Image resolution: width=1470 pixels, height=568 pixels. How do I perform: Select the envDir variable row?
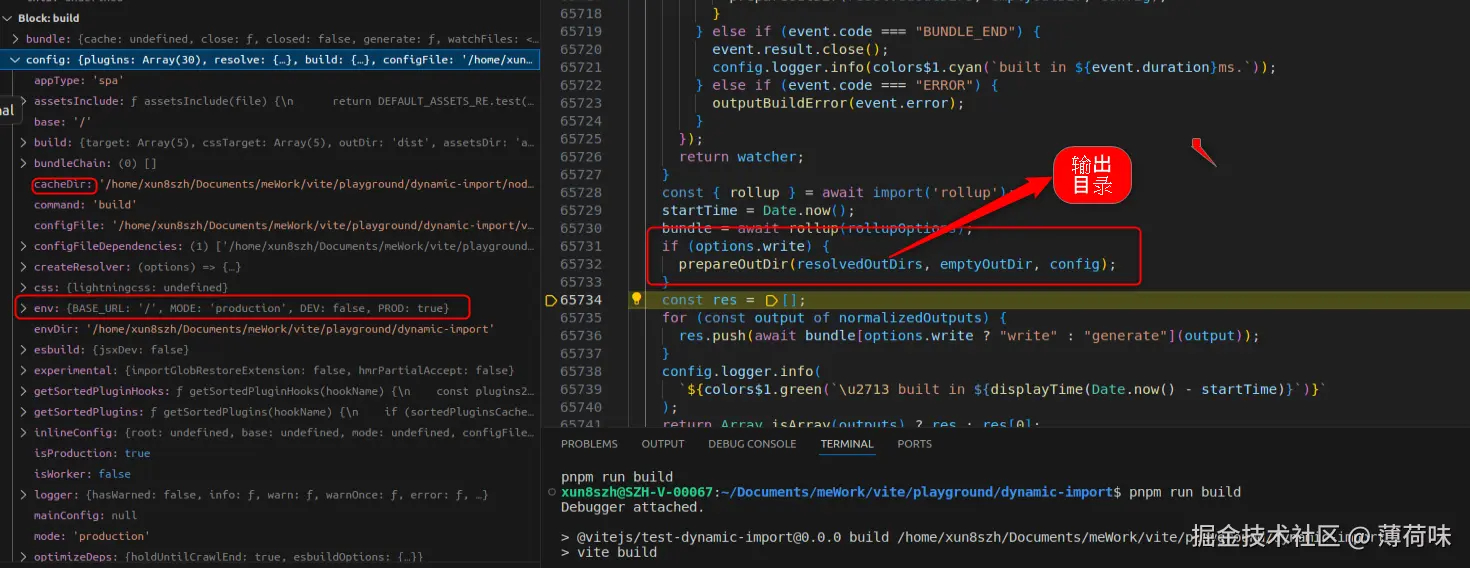270,329
